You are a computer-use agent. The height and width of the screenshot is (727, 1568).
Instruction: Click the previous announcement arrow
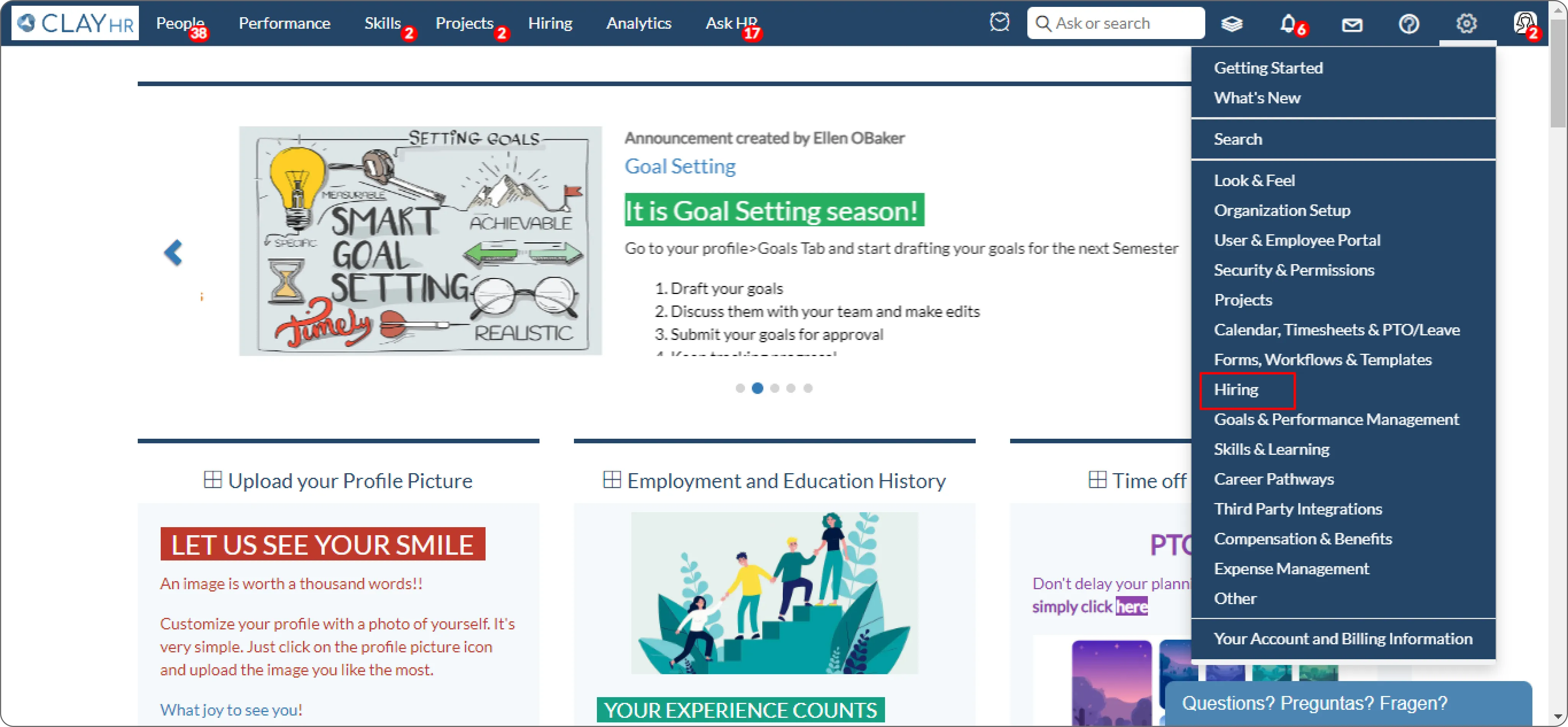coord(173,253)
